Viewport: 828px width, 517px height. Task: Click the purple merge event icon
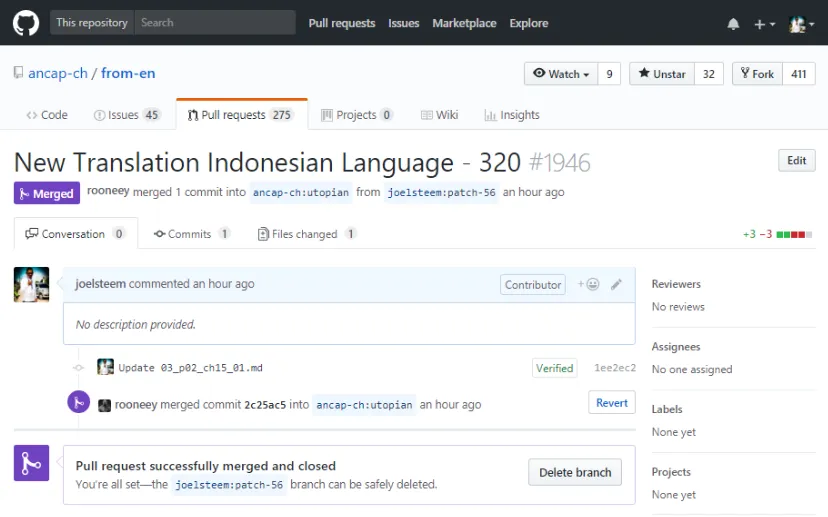79,402
